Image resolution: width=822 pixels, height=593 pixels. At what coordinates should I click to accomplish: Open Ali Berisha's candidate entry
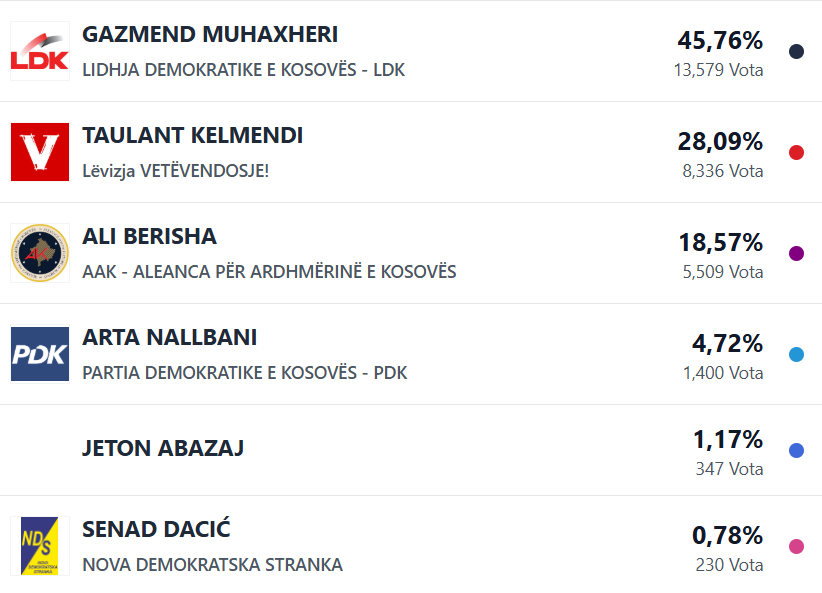point(149,237)
